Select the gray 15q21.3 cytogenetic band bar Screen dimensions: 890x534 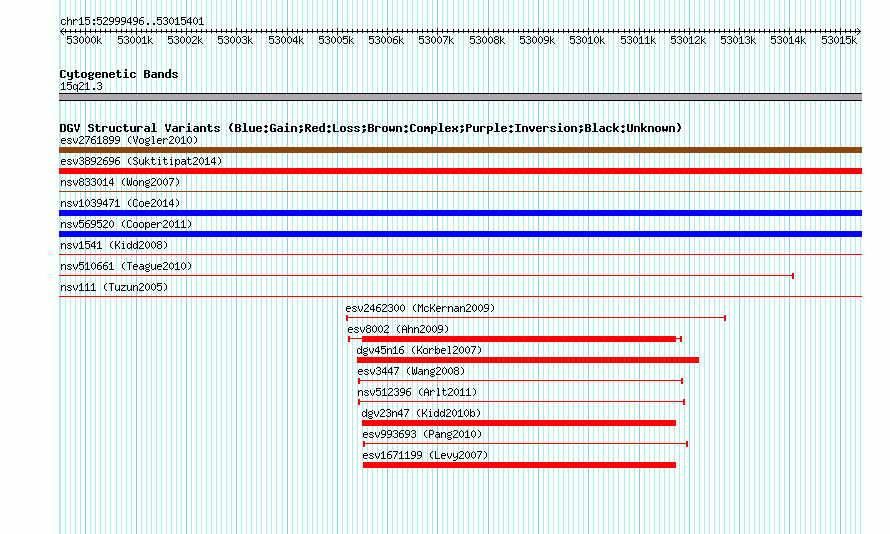[x=460, y=97]
